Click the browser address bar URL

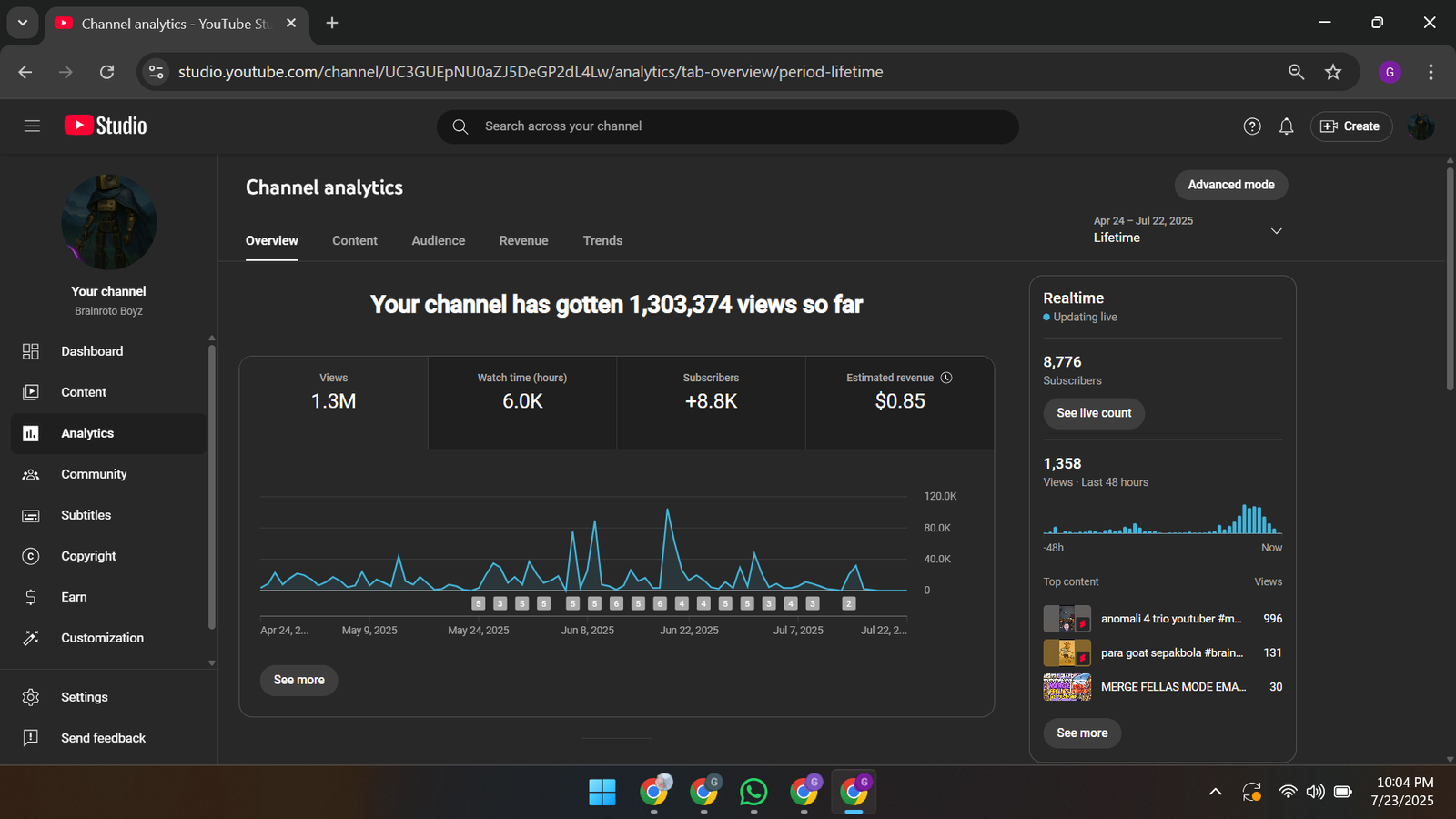531,72
